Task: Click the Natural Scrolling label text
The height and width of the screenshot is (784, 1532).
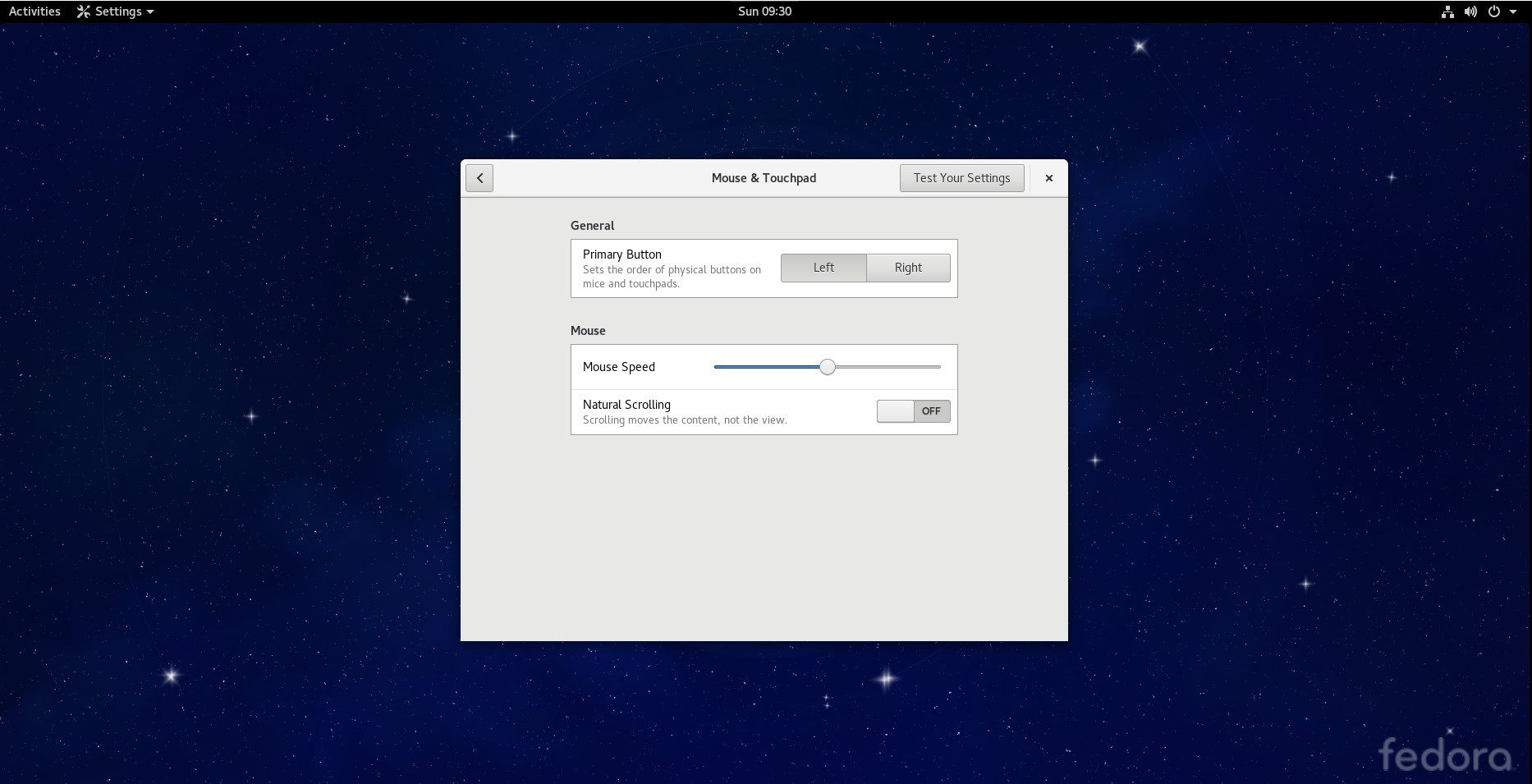Action: [x=626, y=405]
